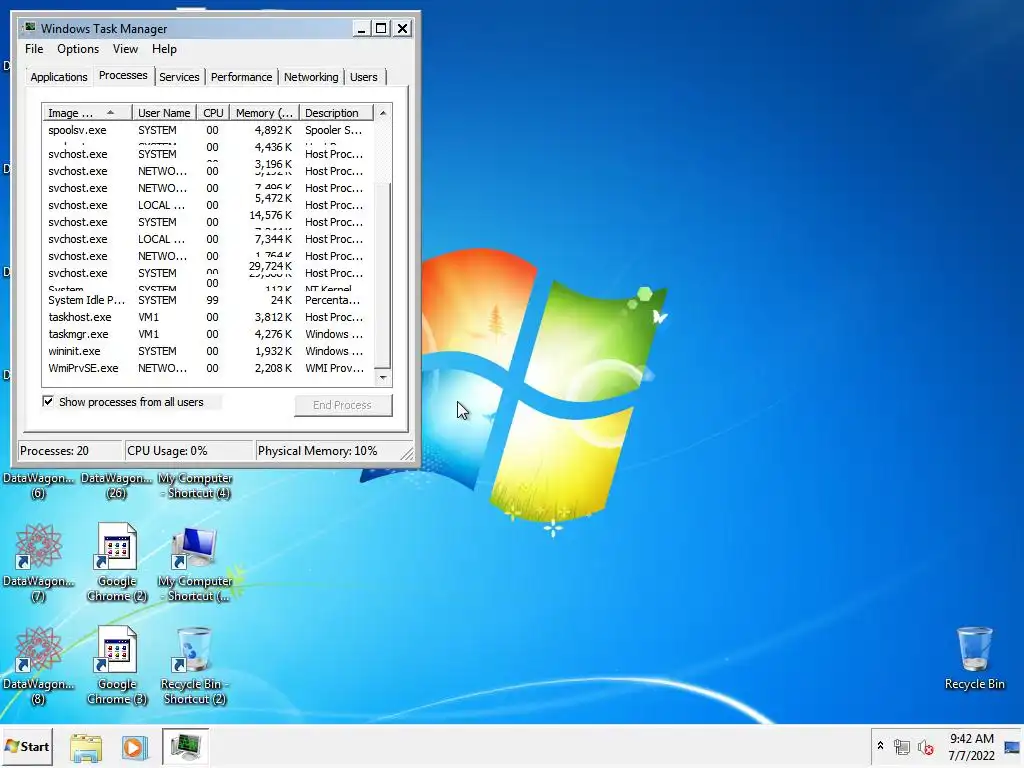Viewport: 1024px width, 768px height.
Task: Click the 9:42 AM clock in the tray
Action: tap(972, 739)
